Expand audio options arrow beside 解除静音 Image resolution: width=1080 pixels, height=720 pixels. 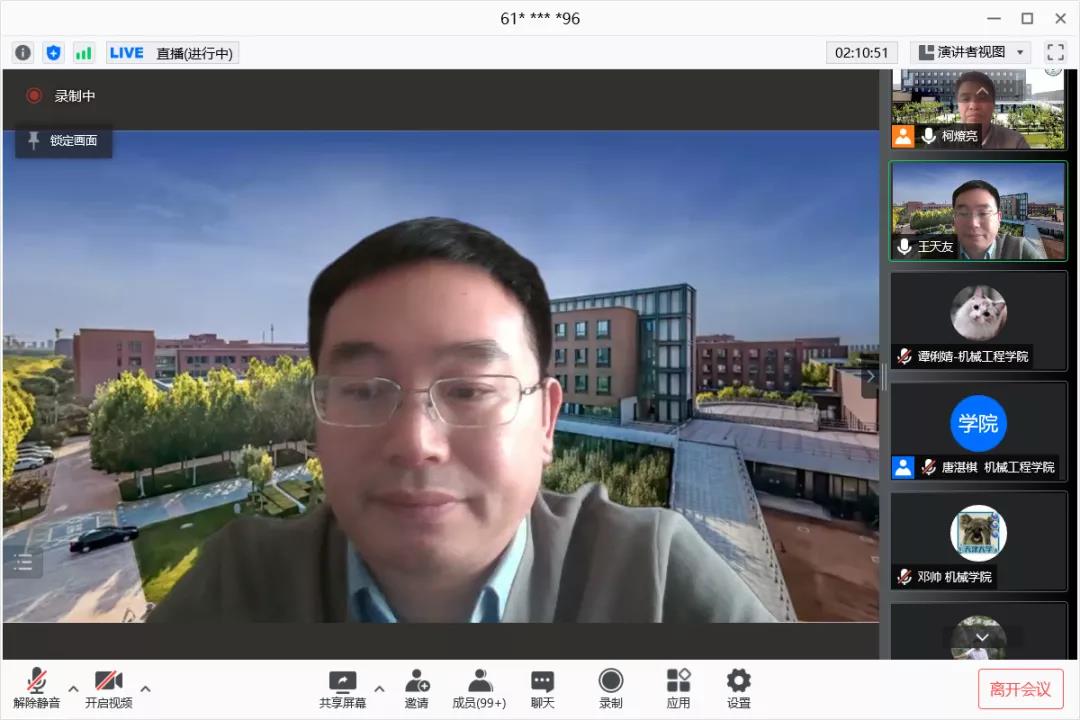(x=73, y=688)
